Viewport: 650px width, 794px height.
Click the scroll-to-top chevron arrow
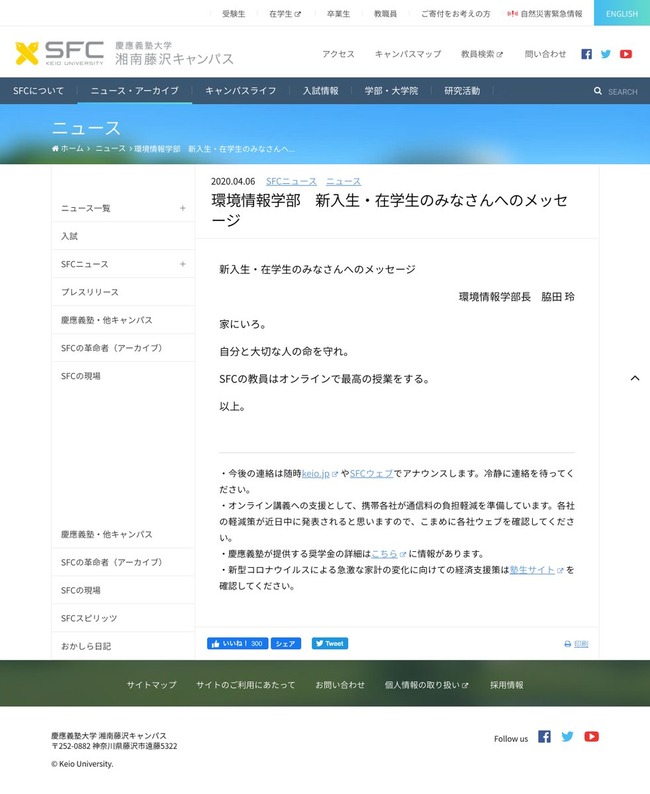635,378
